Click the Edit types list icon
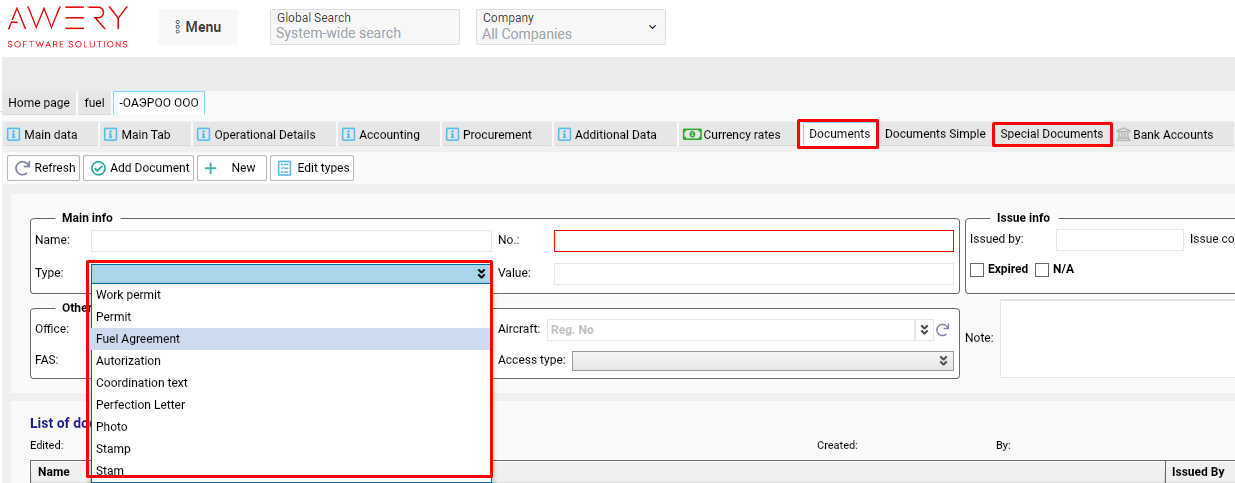The width and height of the screenshot is (1235, 483). [x=284, y=168]
